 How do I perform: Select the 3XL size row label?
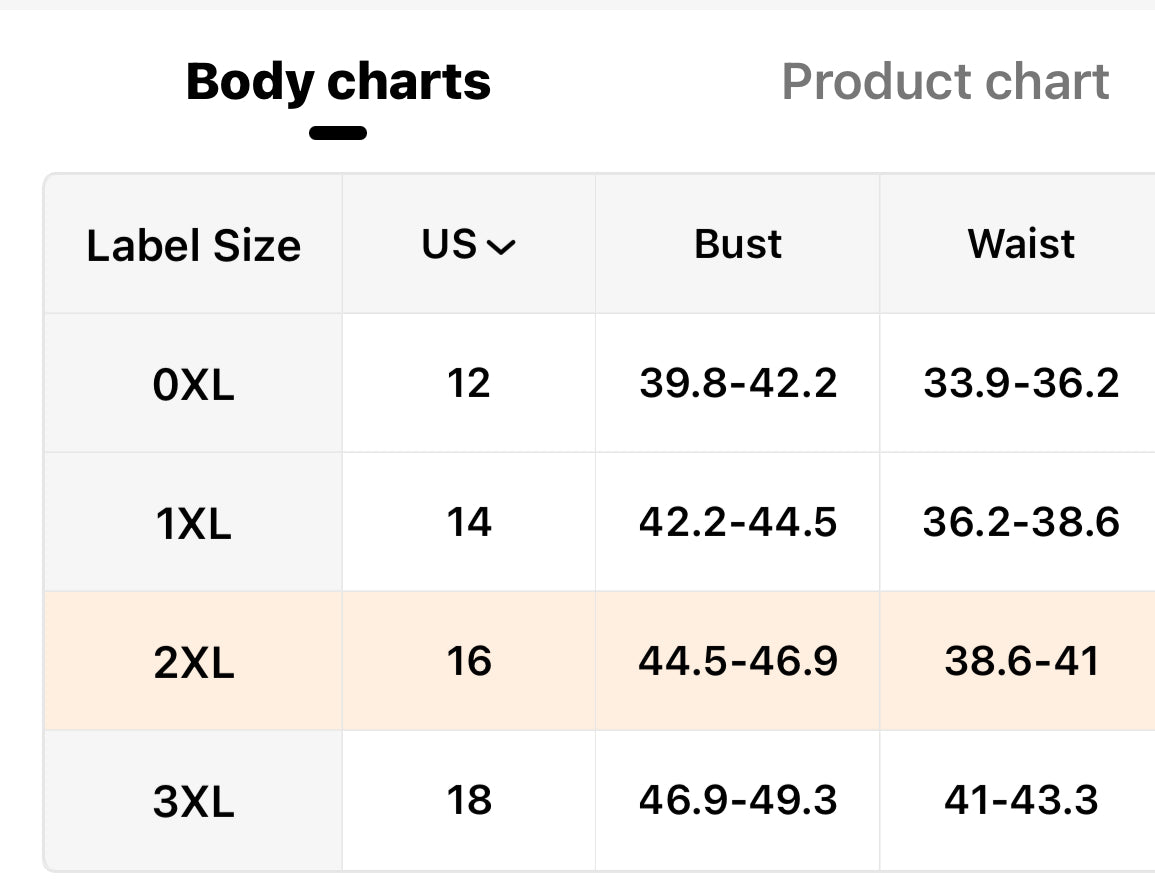(x=193, y=801)
